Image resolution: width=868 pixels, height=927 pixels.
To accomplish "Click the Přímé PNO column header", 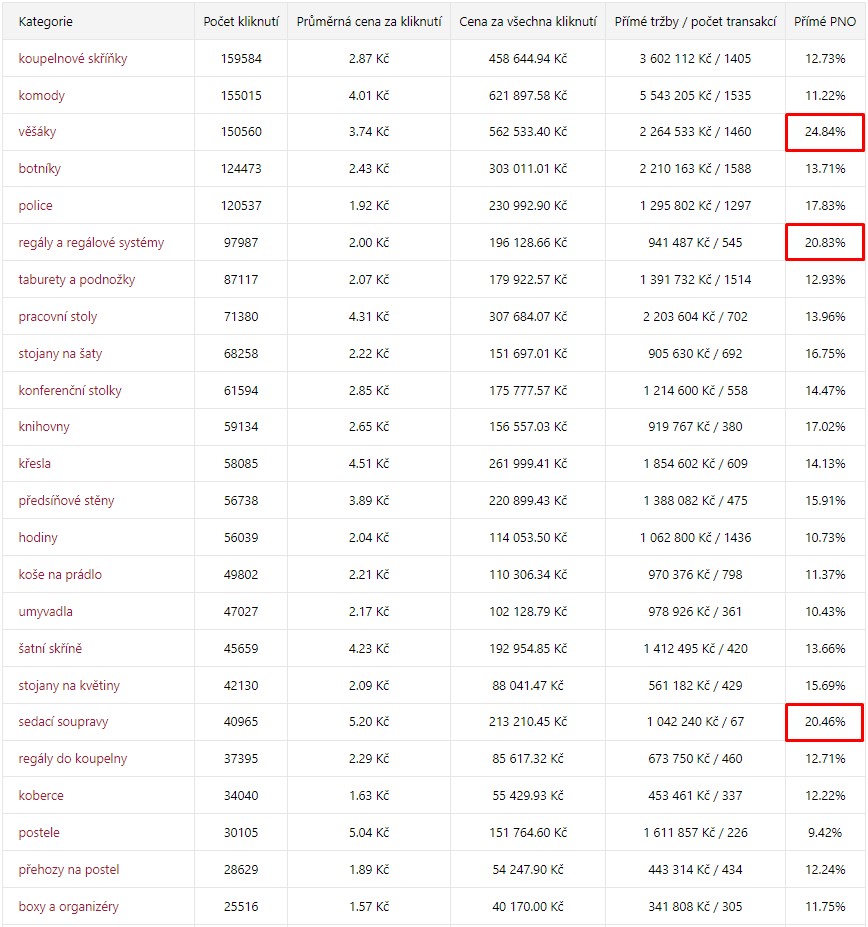I will click(825, 21).
